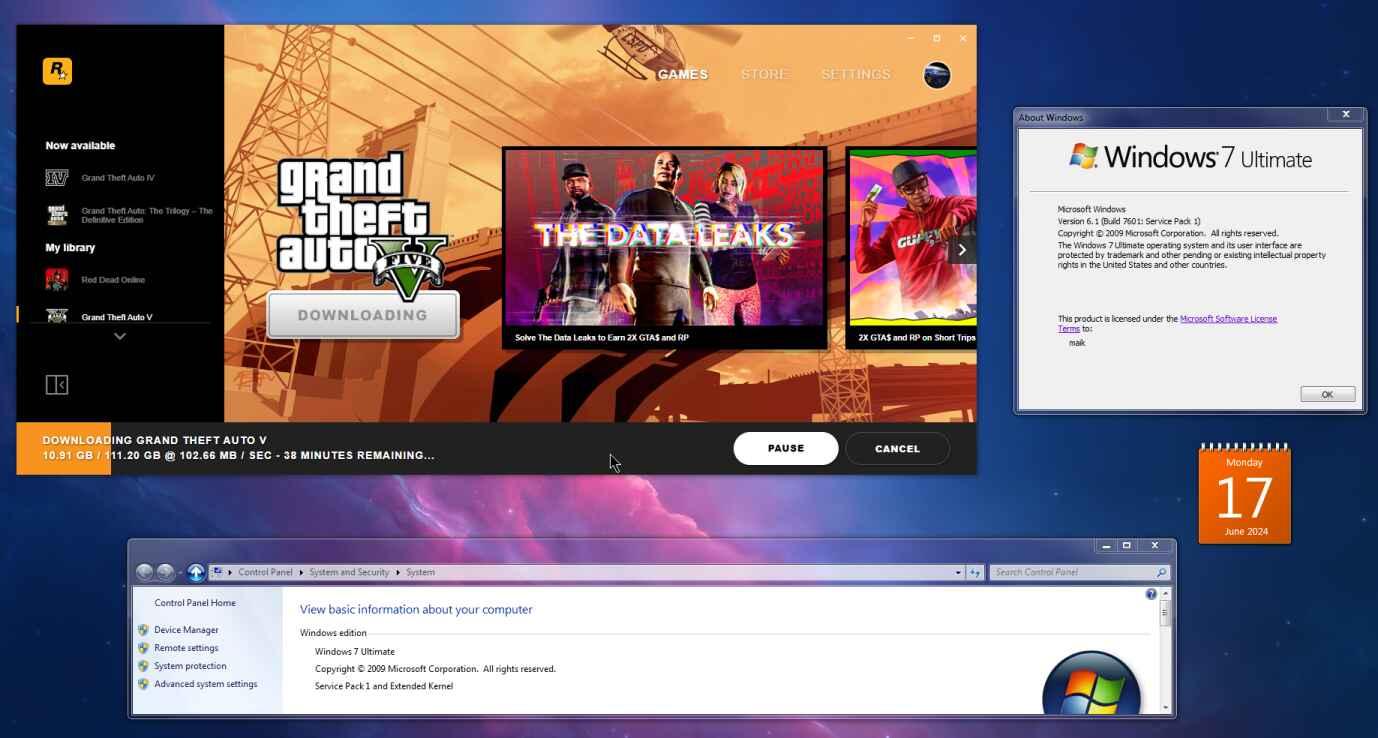
Task: Click OK in About Windows dialog
Action: (1327, 394)
